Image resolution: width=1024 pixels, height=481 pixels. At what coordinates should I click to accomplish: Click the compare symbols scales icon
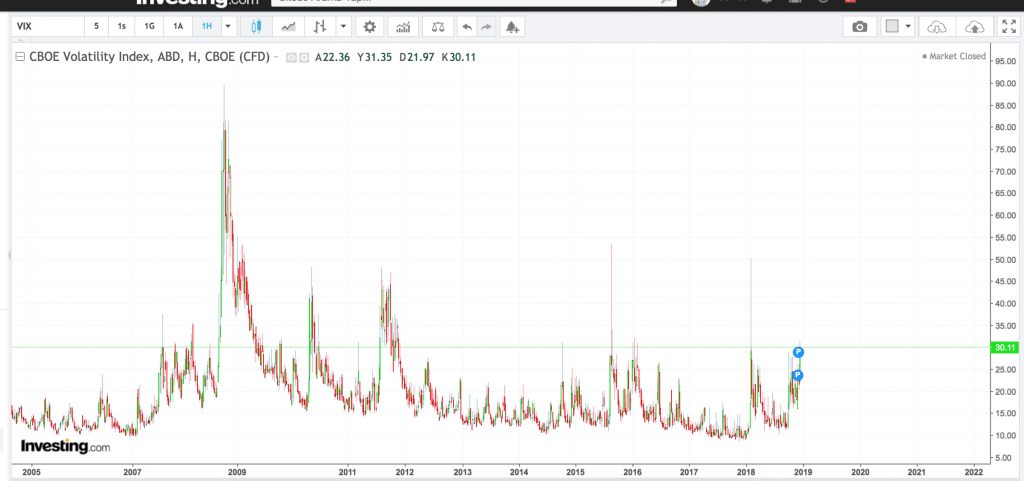coord(438,27)
